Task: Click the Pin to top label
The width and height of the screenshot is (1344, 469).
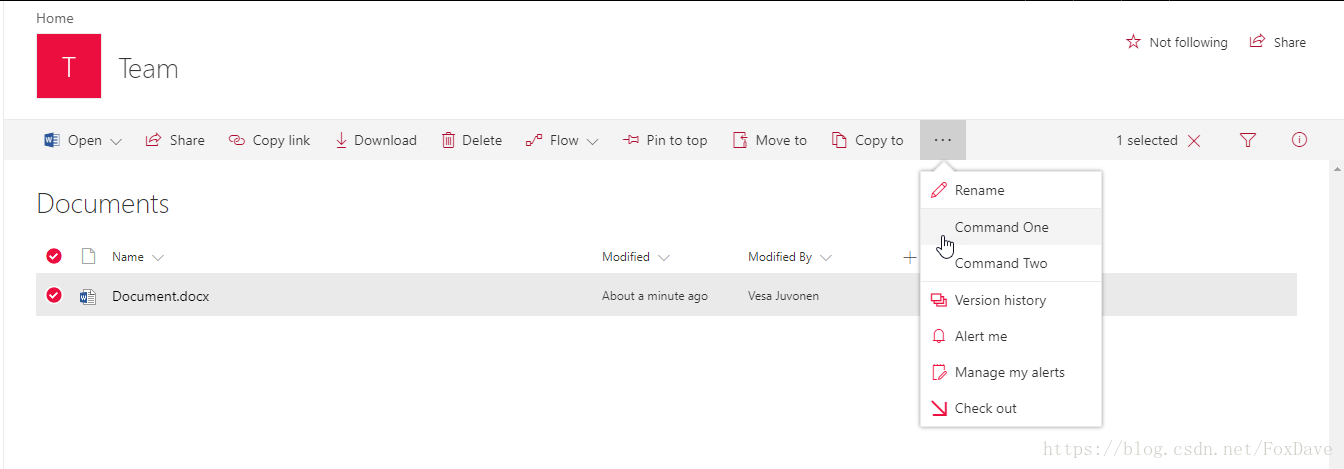Action: tap(677, 140)
